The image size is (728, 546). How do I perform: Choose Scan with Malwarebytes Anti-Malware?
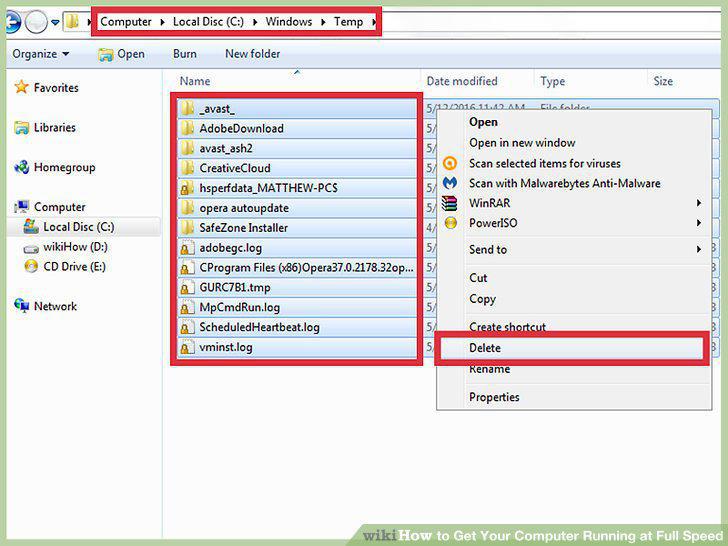(565, 183)
